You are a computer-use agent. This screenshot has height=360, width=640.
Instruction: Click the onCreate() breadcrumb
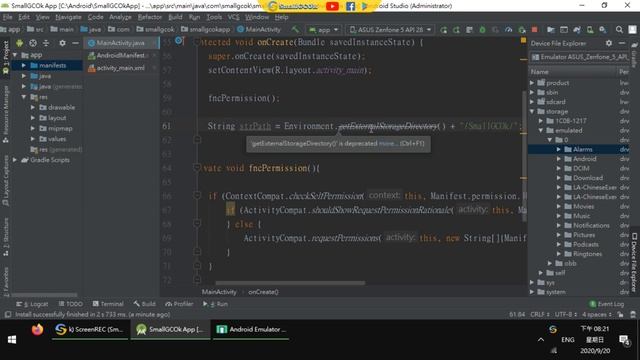point(263,292)
